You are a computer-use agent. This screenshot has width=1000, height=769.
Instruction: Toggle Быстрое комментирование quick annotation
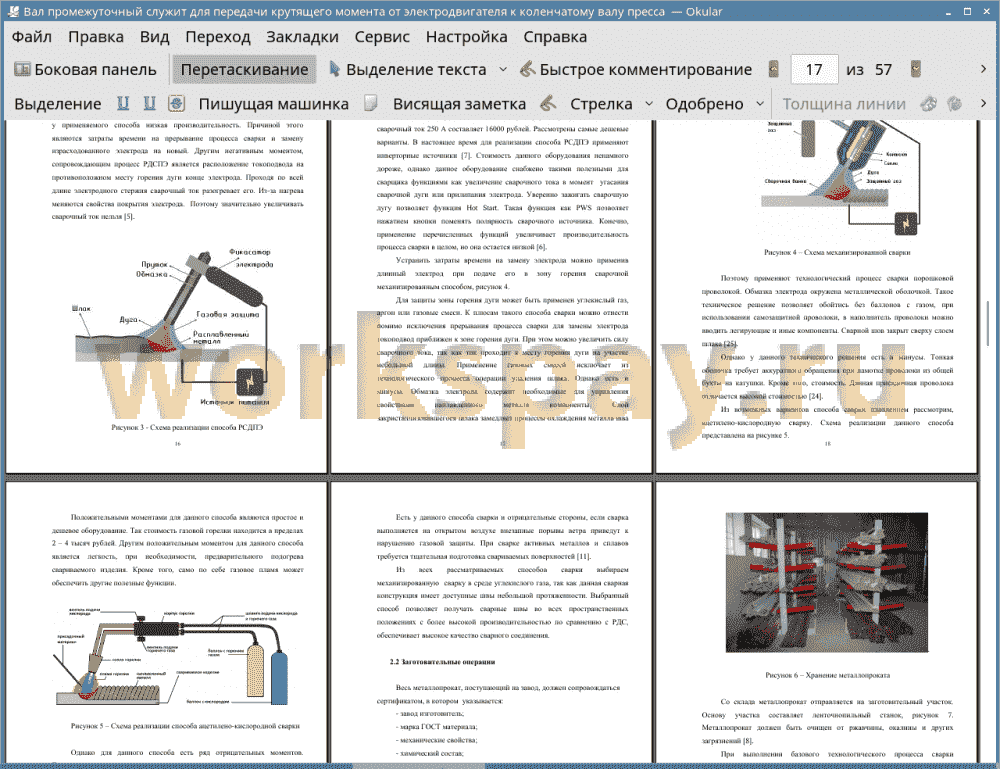point(636,69)
